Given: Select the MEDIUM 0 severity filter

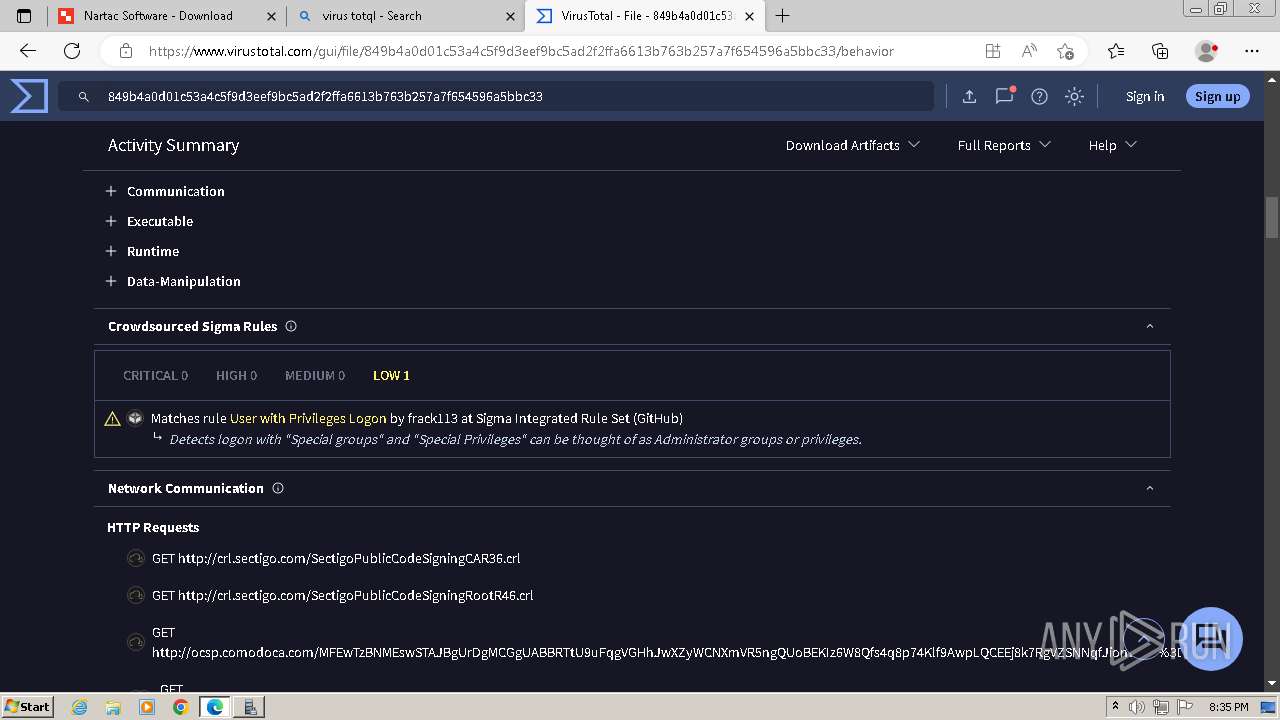Looking at the screenshot, I should tap(315, 375).
